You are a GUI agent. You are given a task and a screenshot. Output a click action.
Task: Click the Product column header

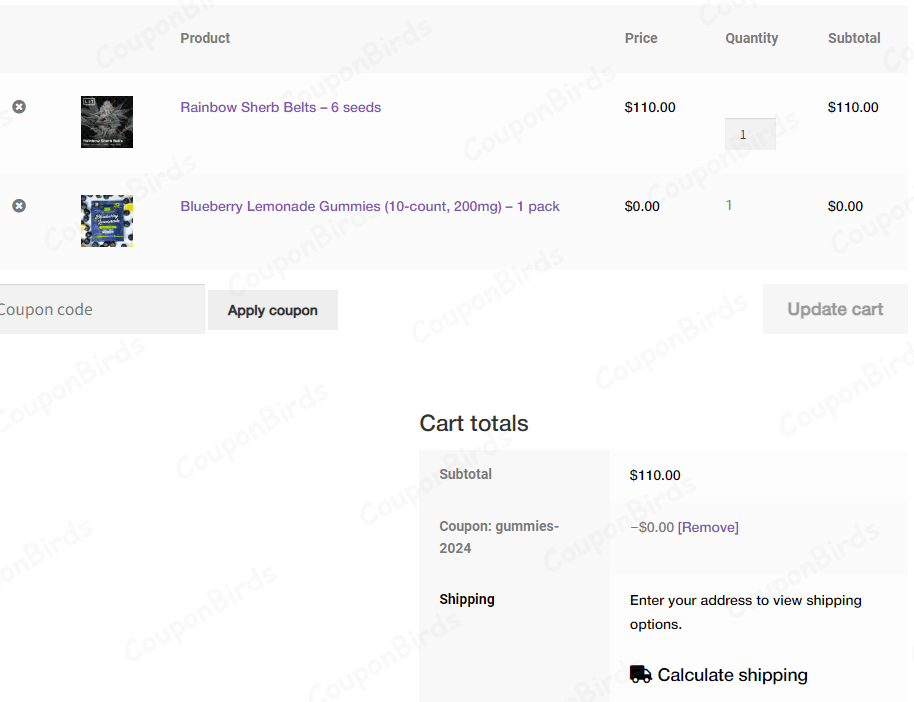(x=205, y=38)
